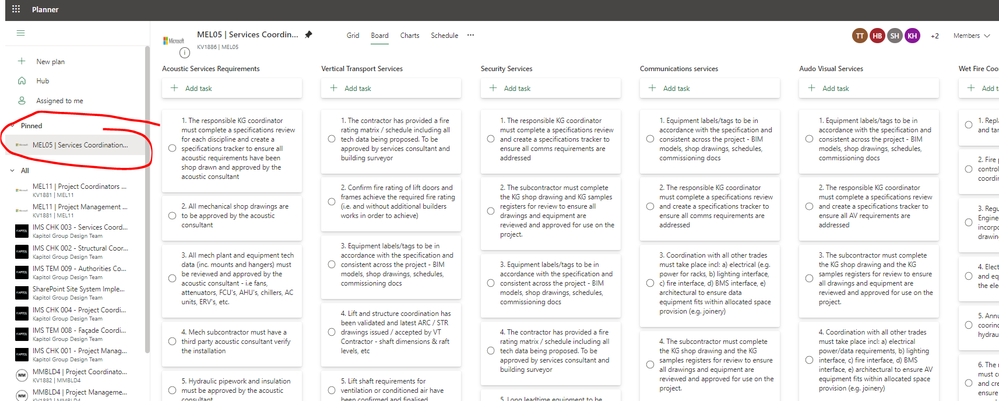Switch to Board view tab
The height and width of the screenshot is (401, 999).
click(x=380, y=36)
